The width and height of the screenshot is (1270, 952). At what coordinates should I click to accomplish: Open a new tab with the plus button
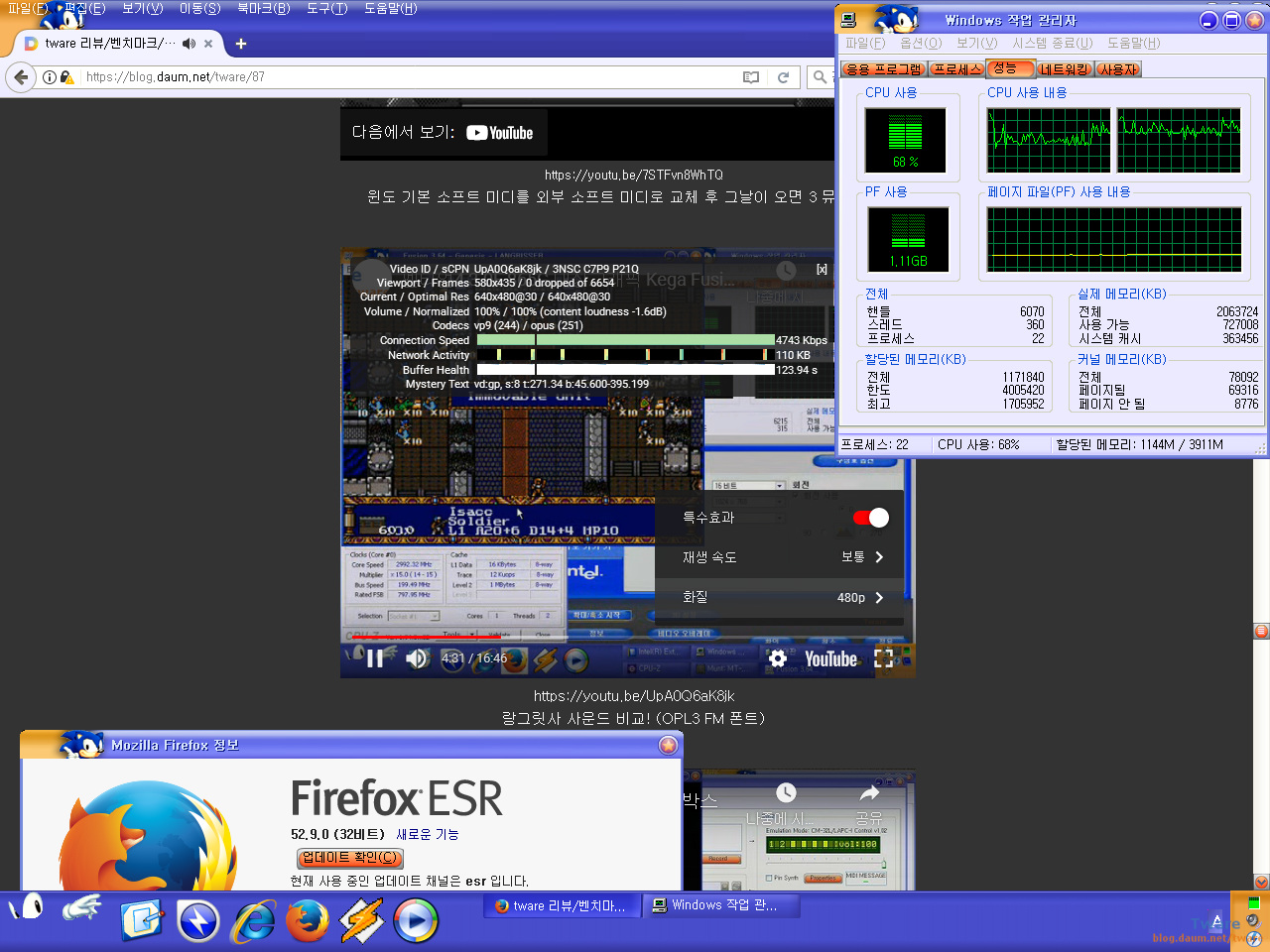click(241, 44)
